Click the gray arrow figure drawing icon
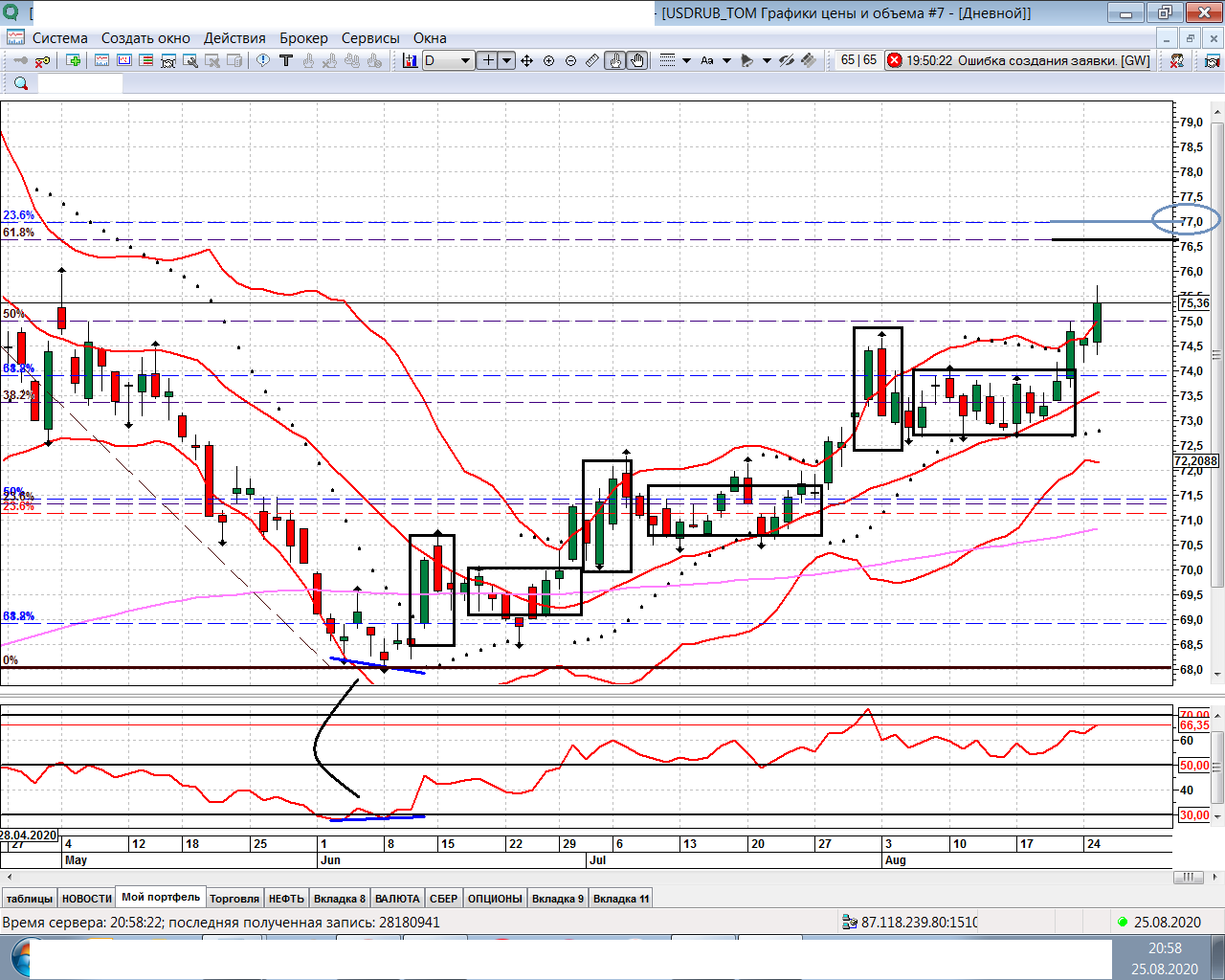This screenshot has height=980, width=1225. (x=747, y=60)
